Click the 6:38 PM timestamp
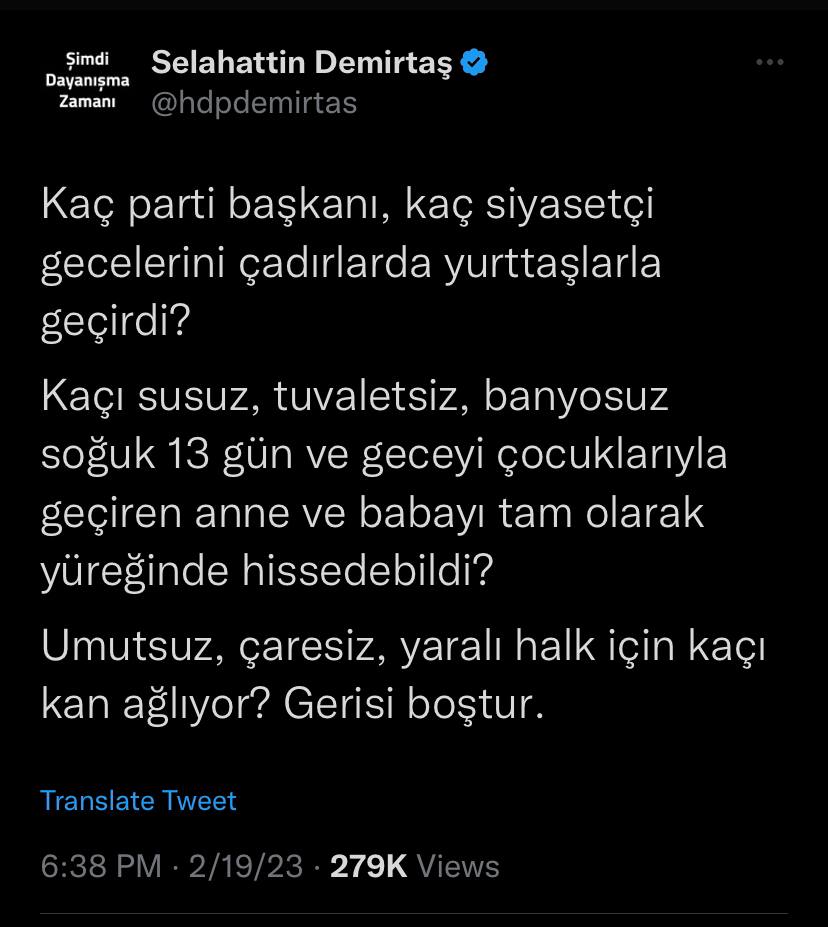Viewport: 828px width, 927px height. [x=100, y=866]
